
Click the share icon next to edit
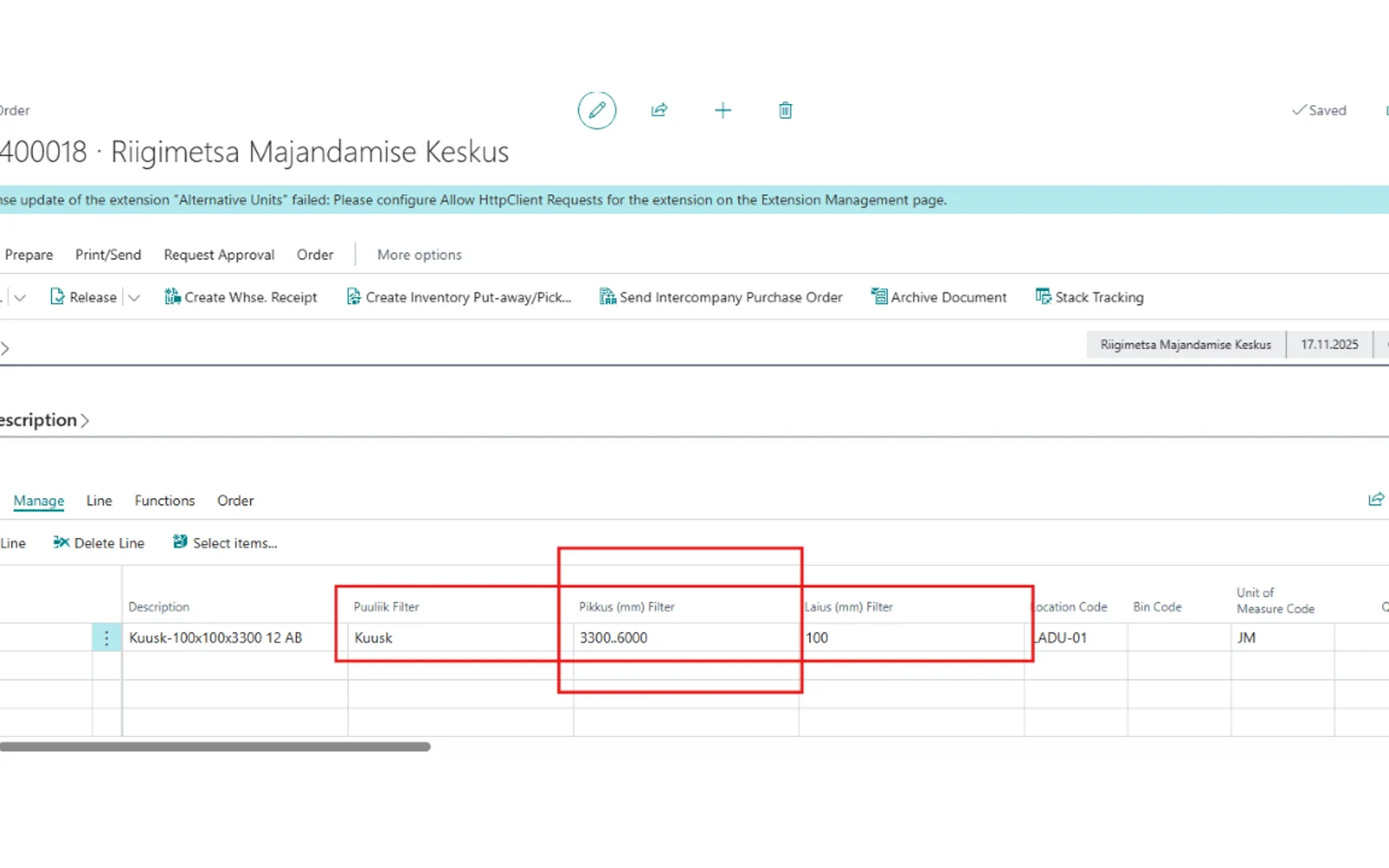point(660,110)
